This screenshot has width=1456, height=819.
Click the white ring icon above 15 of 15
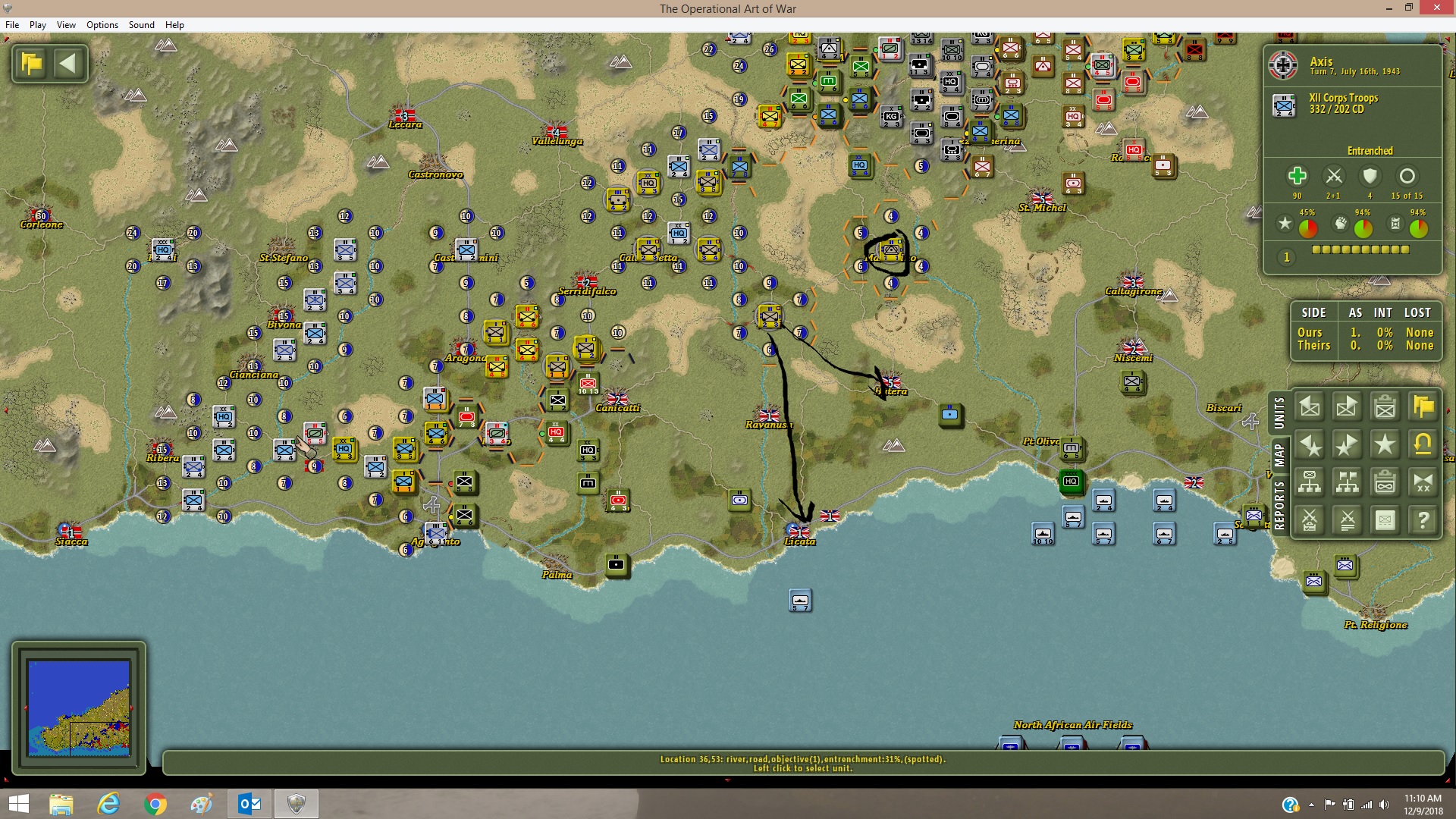tap(1407, 177)
